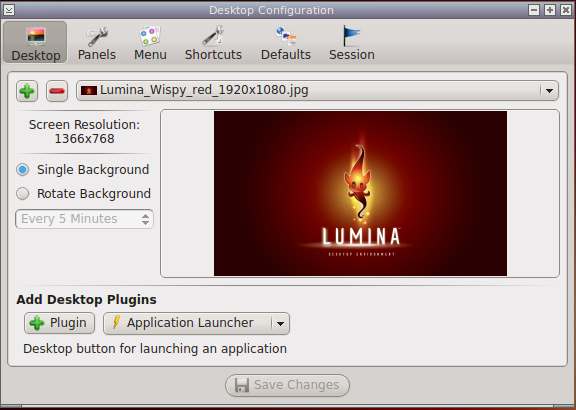Maximize the Desktop Configuration window
This screenshot has height=410, width=576.
(550, 10)
